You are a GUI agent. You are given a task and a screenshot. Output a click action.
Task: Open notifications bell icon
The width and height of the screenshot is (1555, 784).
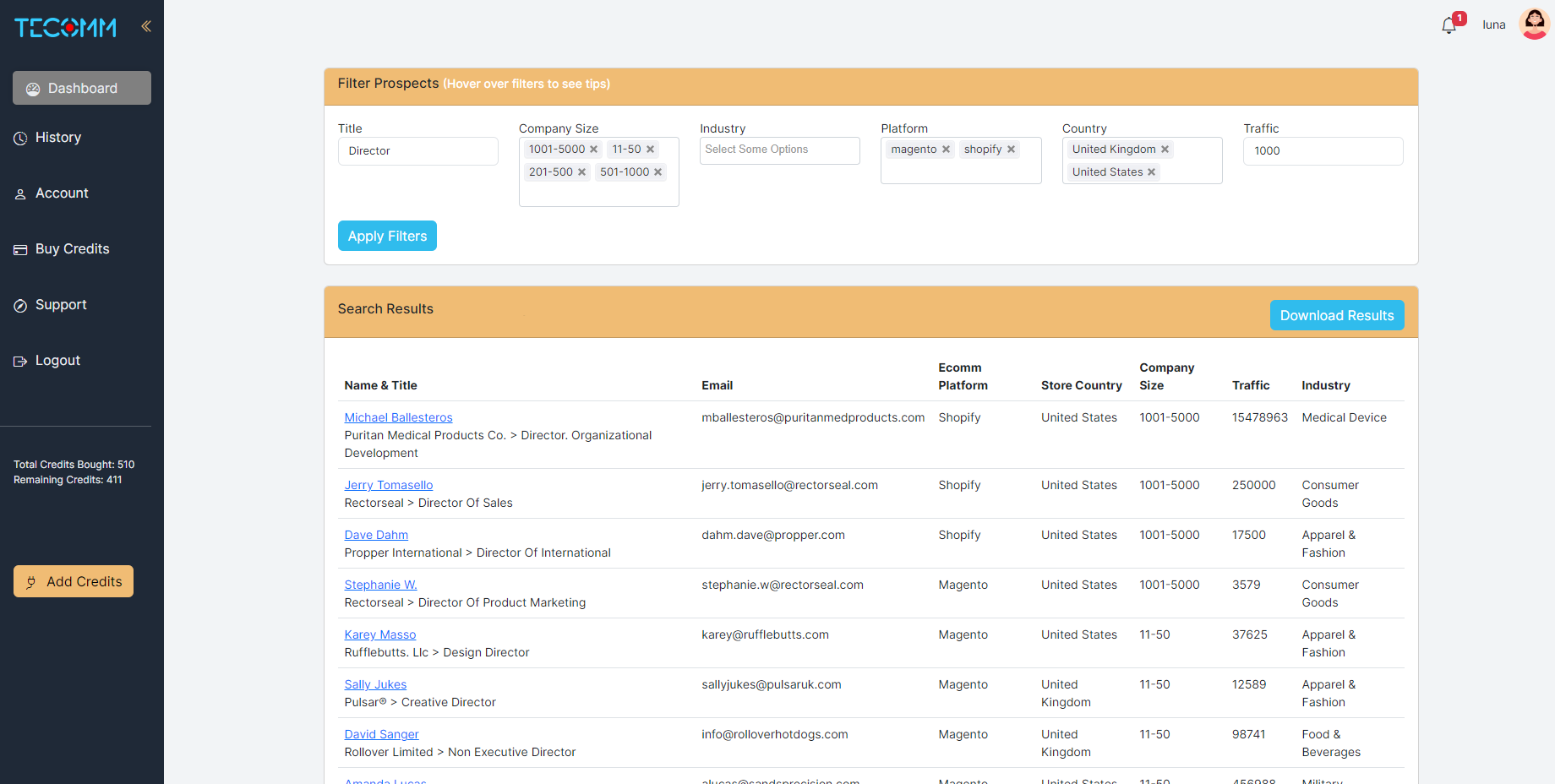[x=1449, y=25]
